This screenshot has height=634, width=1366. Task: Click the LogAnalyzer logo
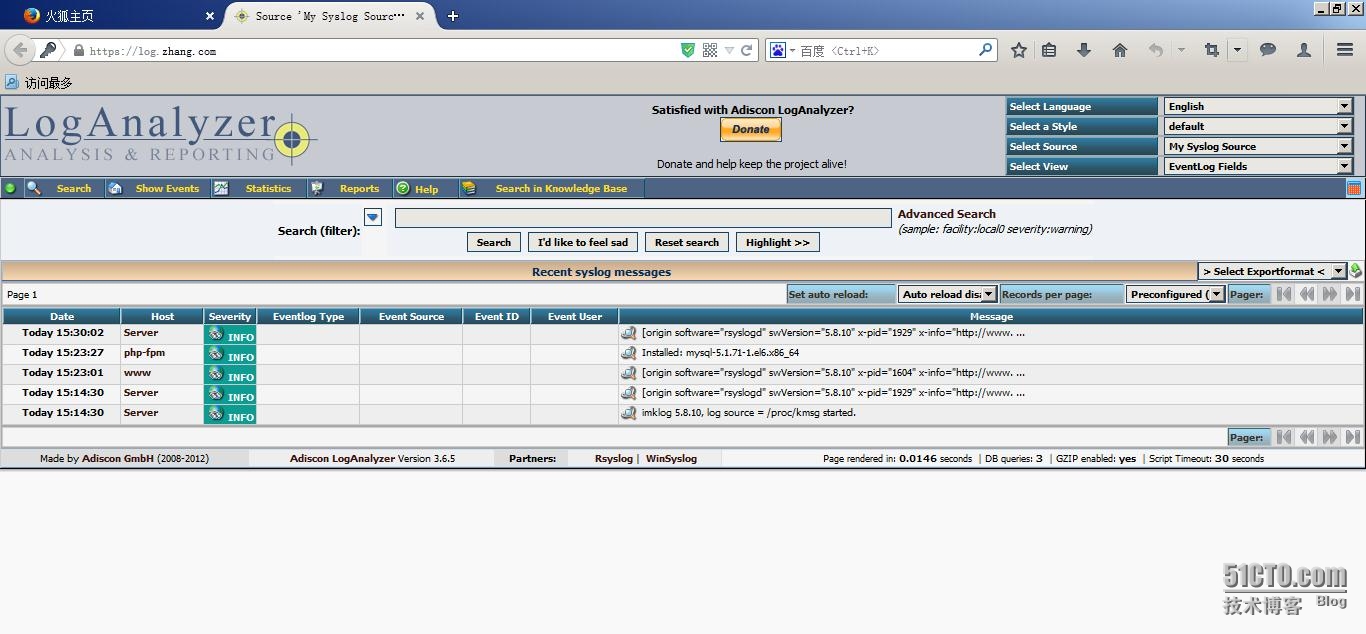(159, 135)
